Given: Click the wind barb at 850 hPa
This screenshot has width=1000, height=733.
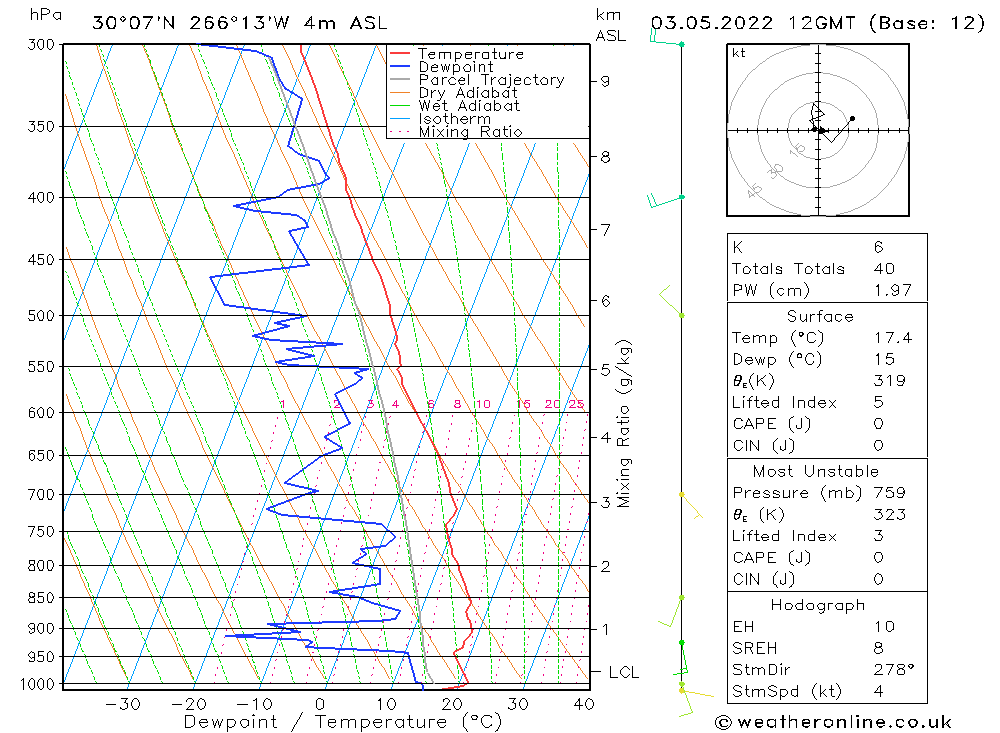Looking at the screenshot, I should [x=671, y=611].
